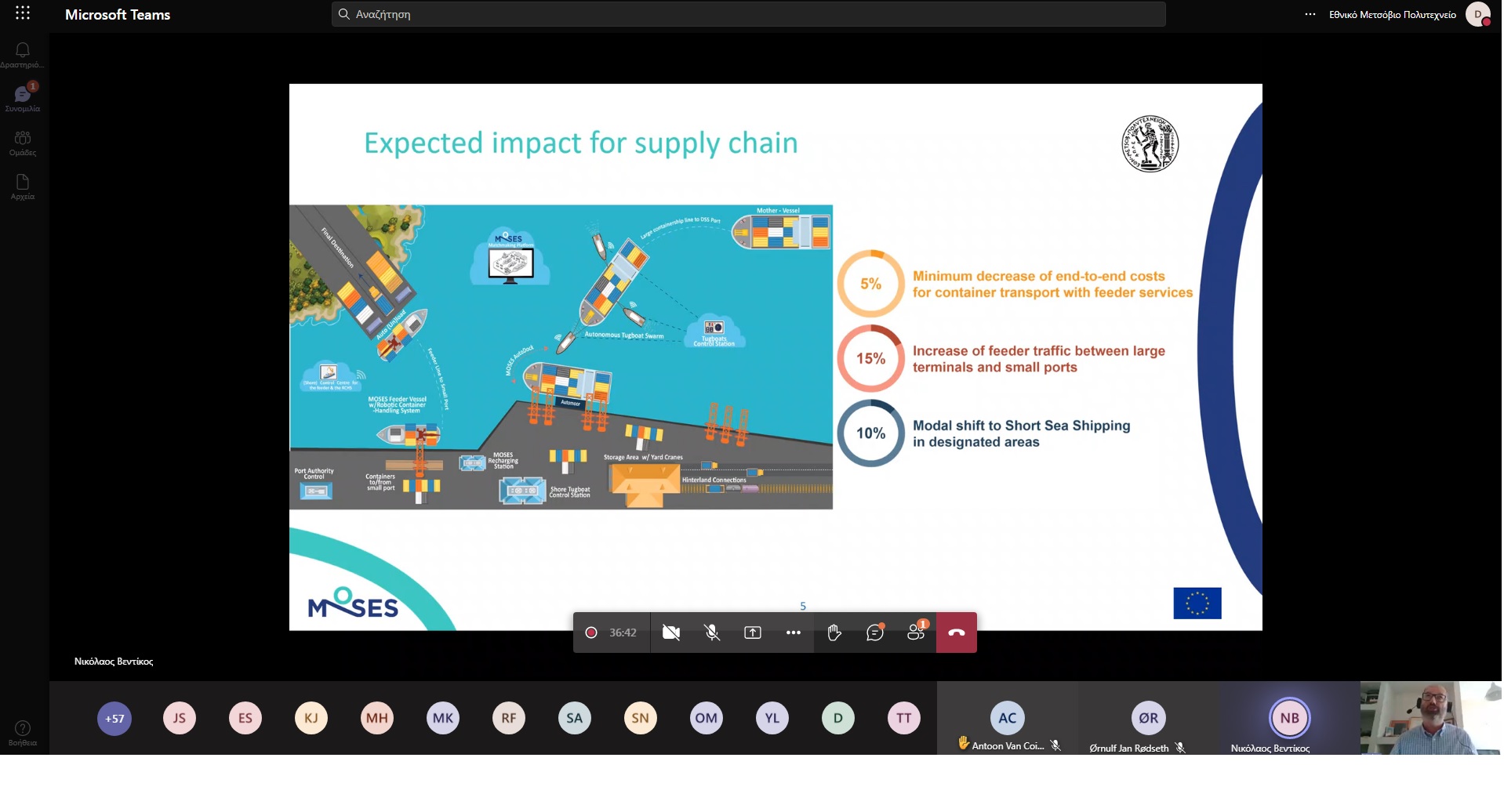Open the Help icon in the sidebar

[x=23, y=733]
